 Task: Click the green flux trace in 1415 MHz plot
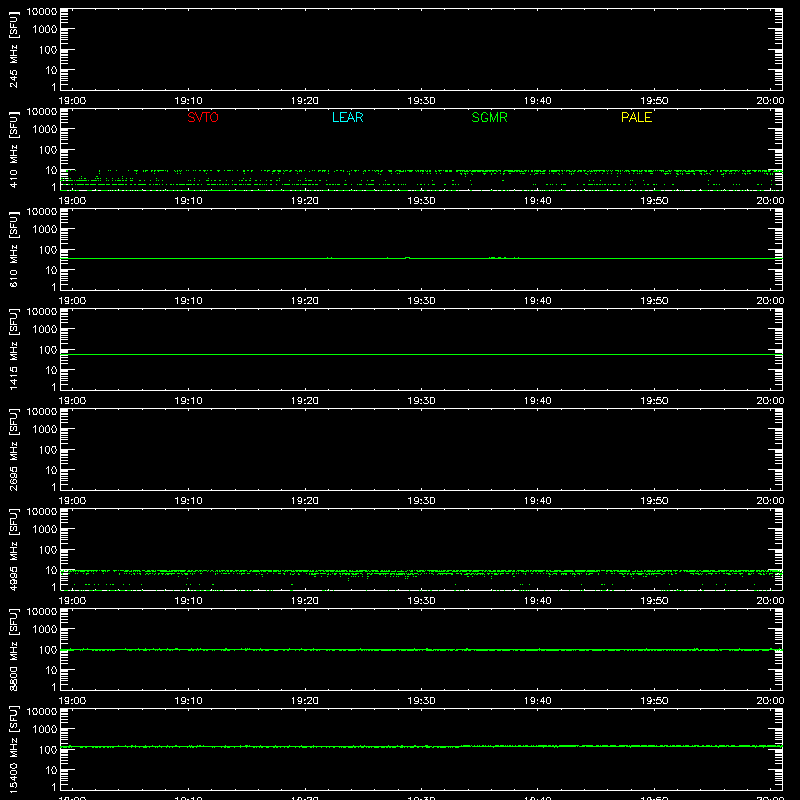pyautogui.click(x=421, y=354)
